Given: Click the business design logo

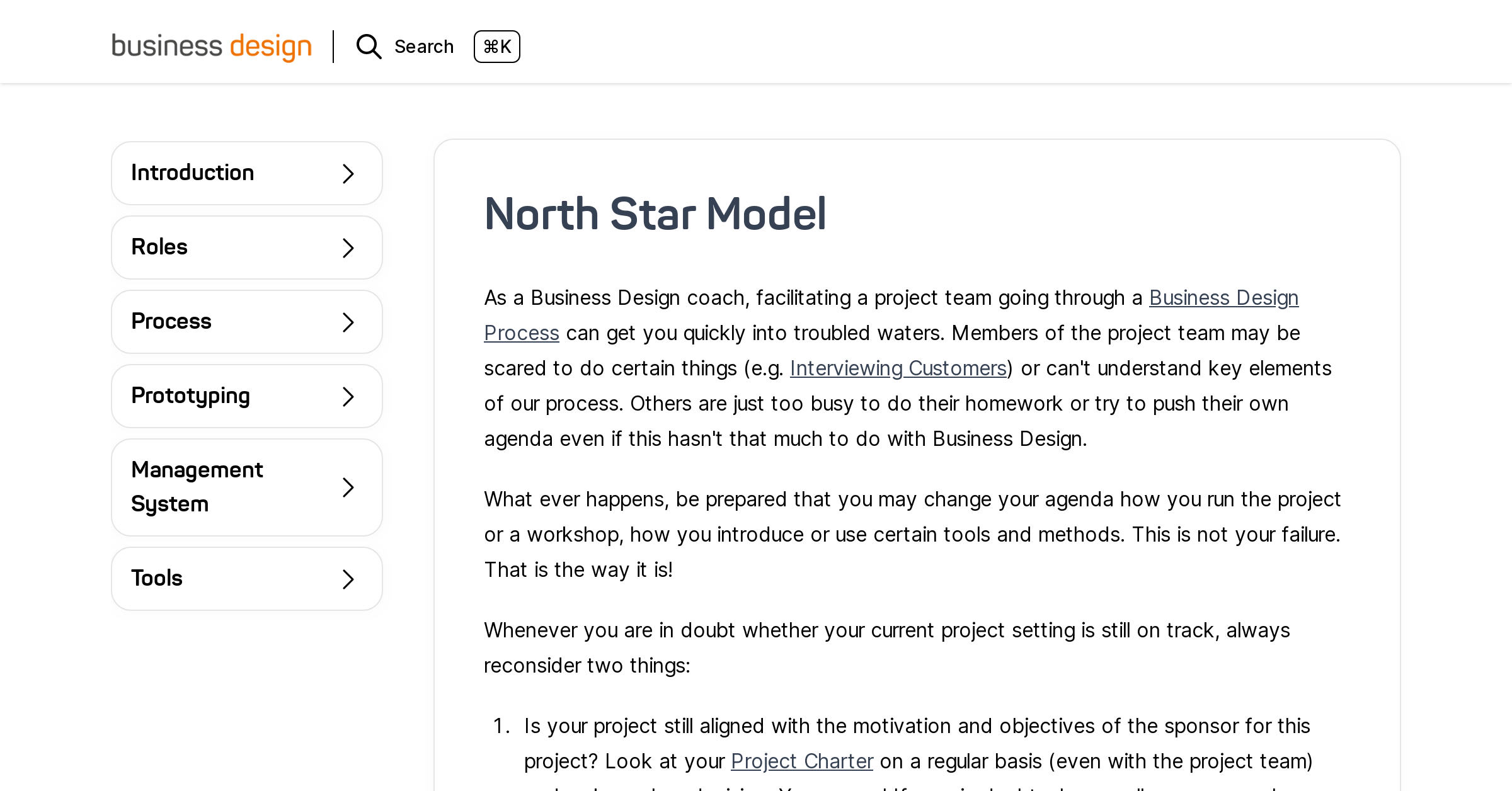Looking at the screenshot, I should point(211,46).
